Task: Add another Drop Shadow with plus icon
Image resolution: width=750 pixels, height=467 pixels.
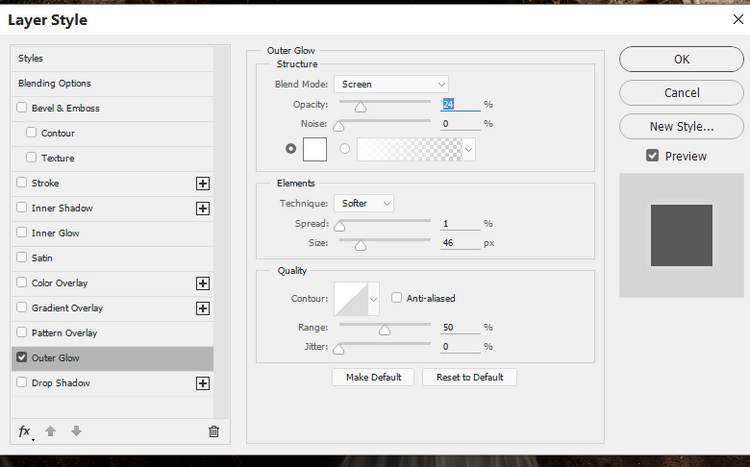Action: (203, 383)
